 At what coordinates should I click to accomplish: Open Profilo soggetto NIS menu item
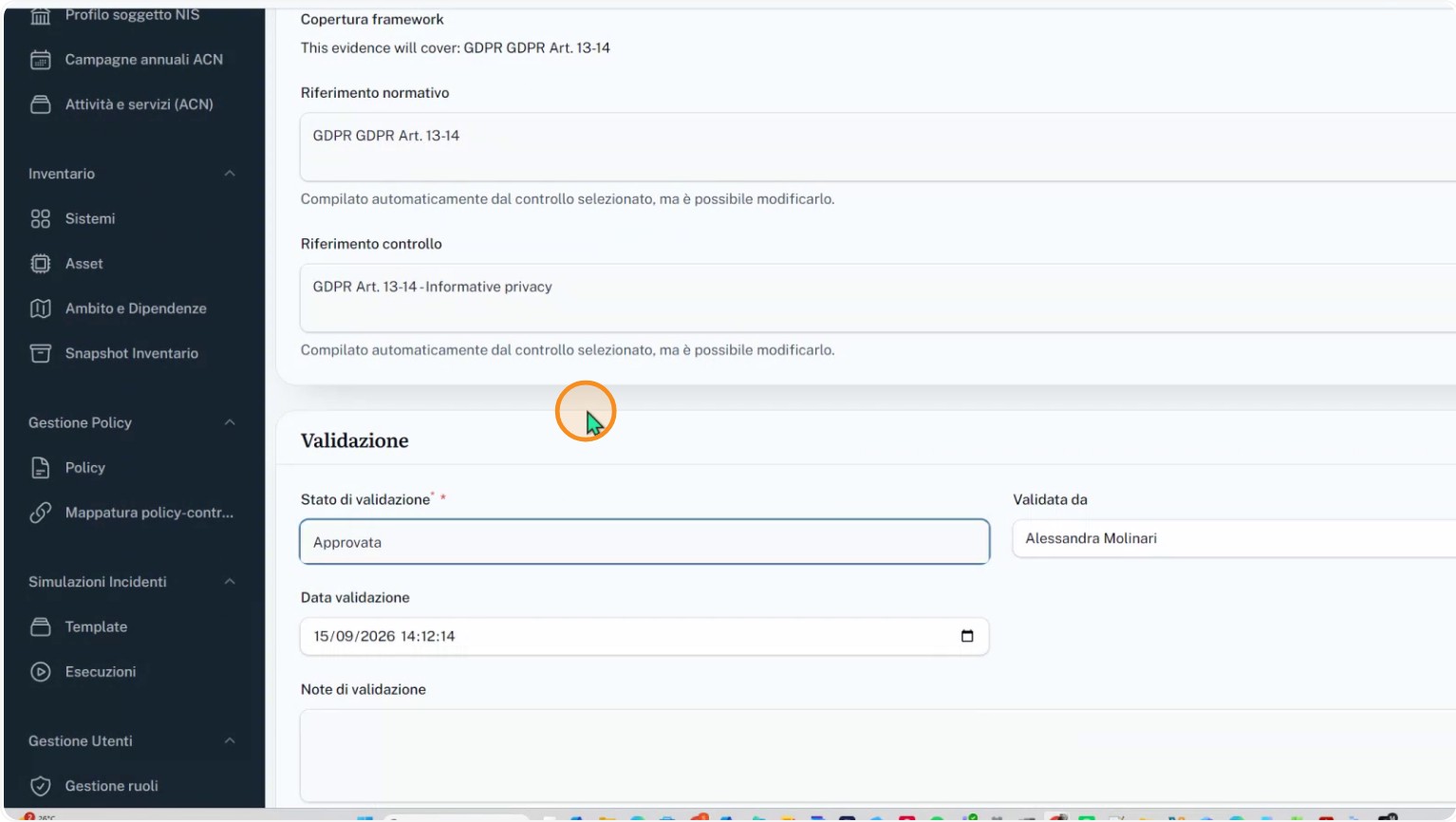pyautogui.click(x=132, y=15)
